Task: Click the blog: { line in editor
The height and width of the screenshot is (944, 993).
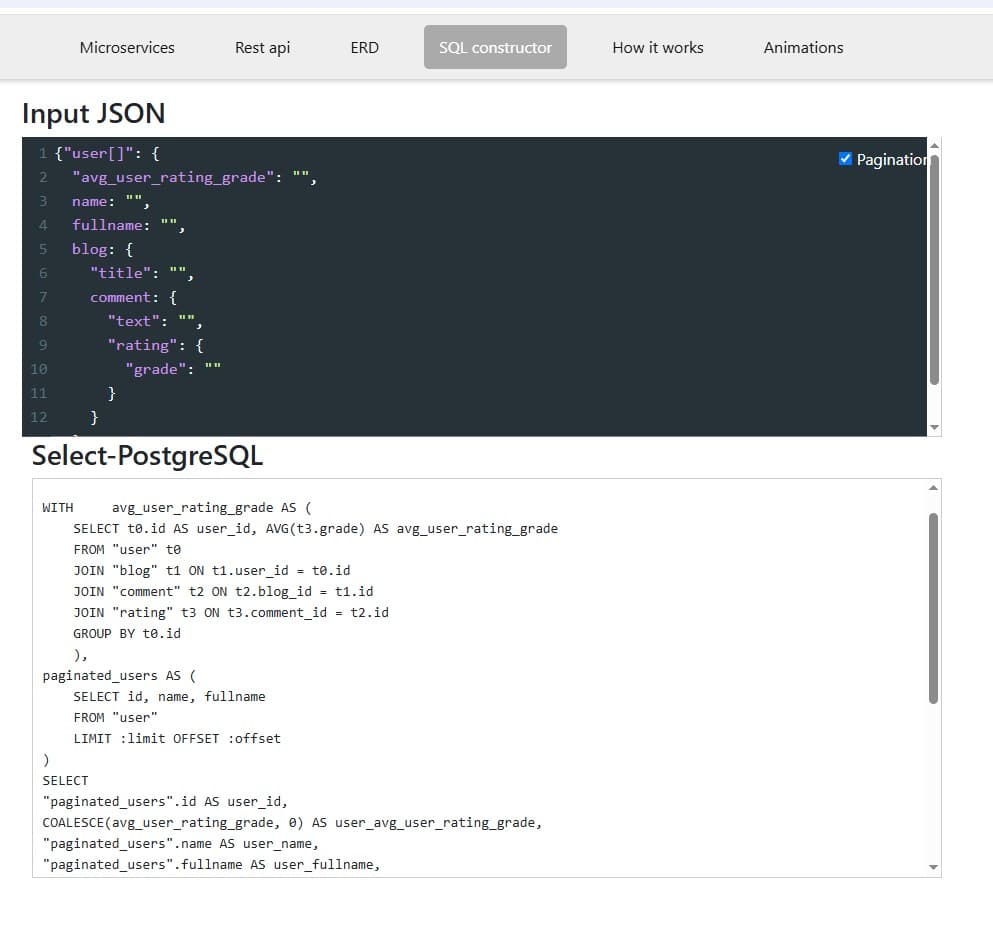Action: click(103, 249)
